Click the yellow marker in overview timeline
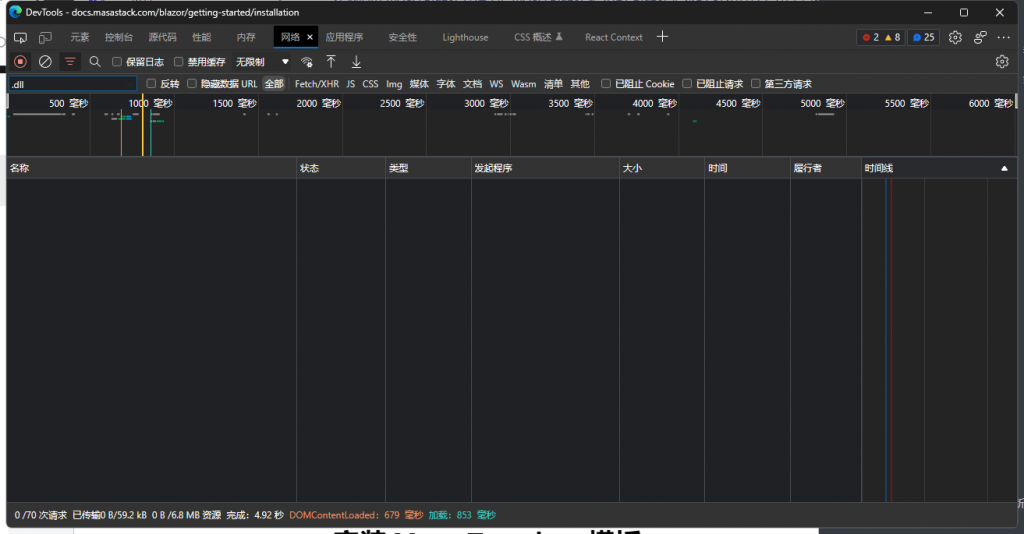This screenshot has width=1024, height=534. click(x=142, y=125)
